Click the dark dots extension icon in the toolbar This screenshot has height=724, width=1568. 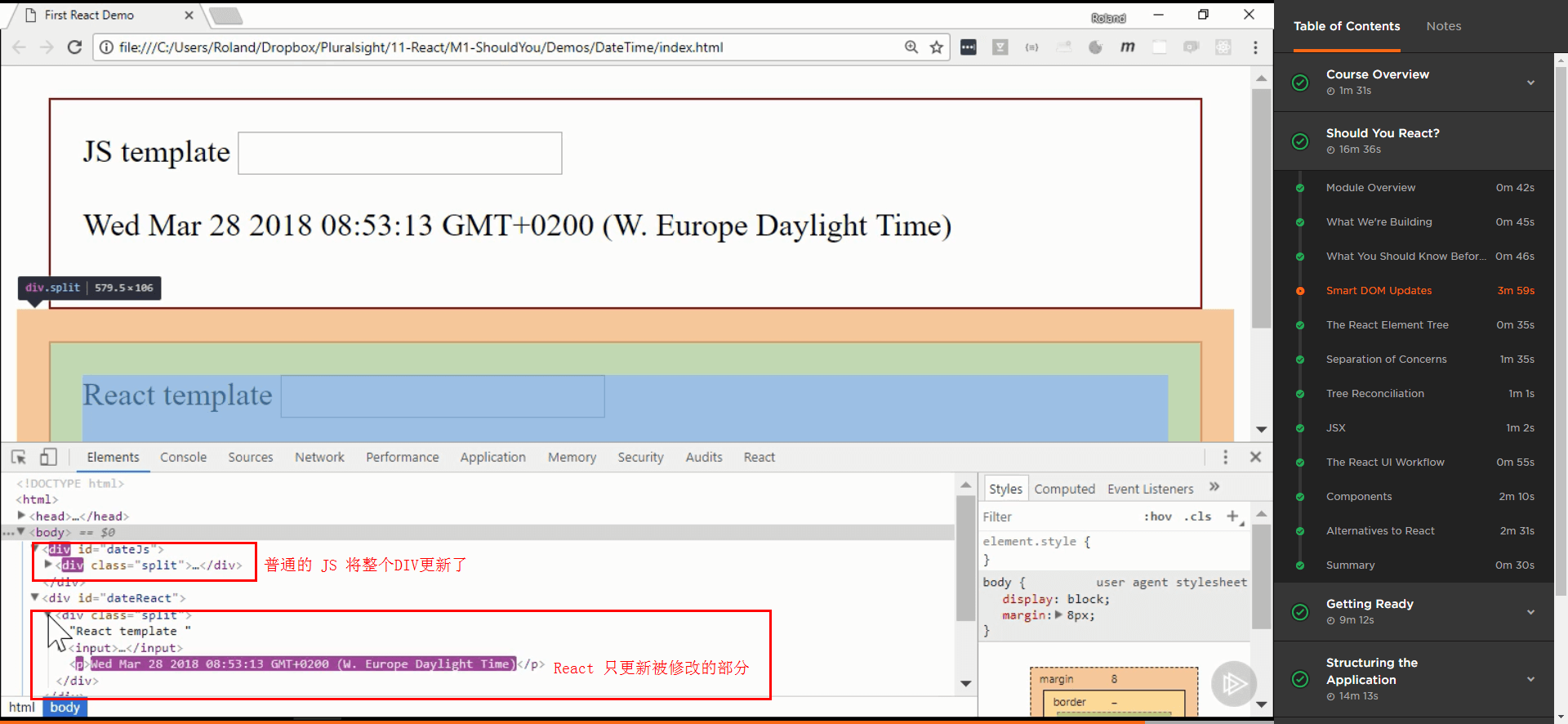969,47
